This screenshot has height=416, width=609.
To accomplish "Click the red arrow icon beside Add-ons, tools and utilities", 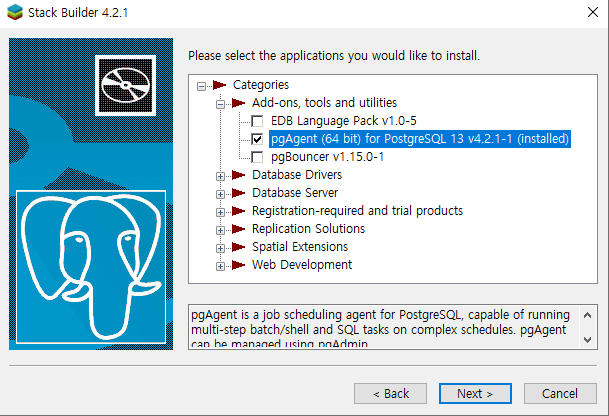I will click(x=238, y=103).
